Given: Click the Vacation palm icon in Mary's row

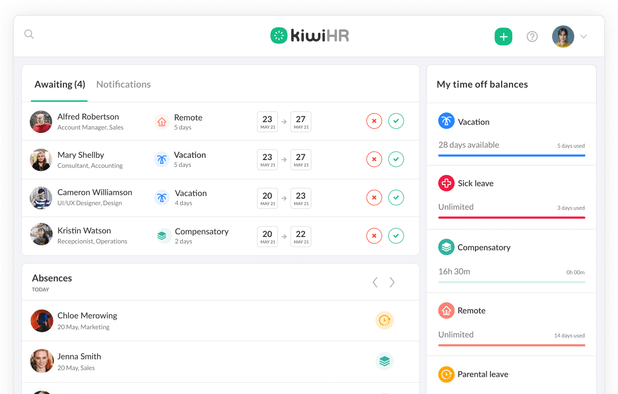Looking at the screenshot, I should pos(162,160).
